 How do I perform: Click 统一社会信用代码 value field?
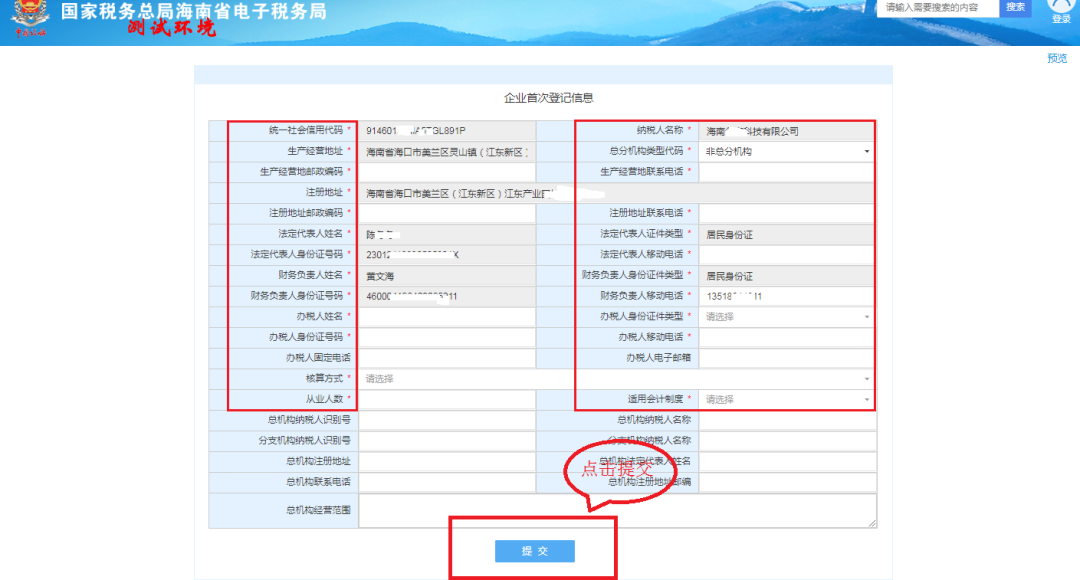(446, 131)
